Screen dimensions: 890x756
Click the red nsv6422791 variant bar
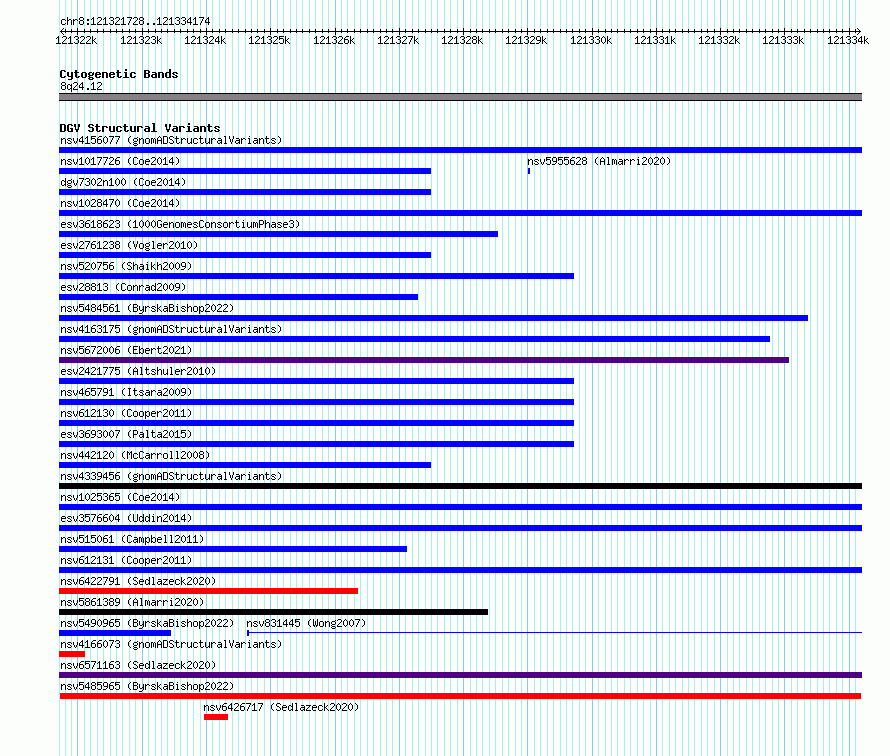click(208, 591)
